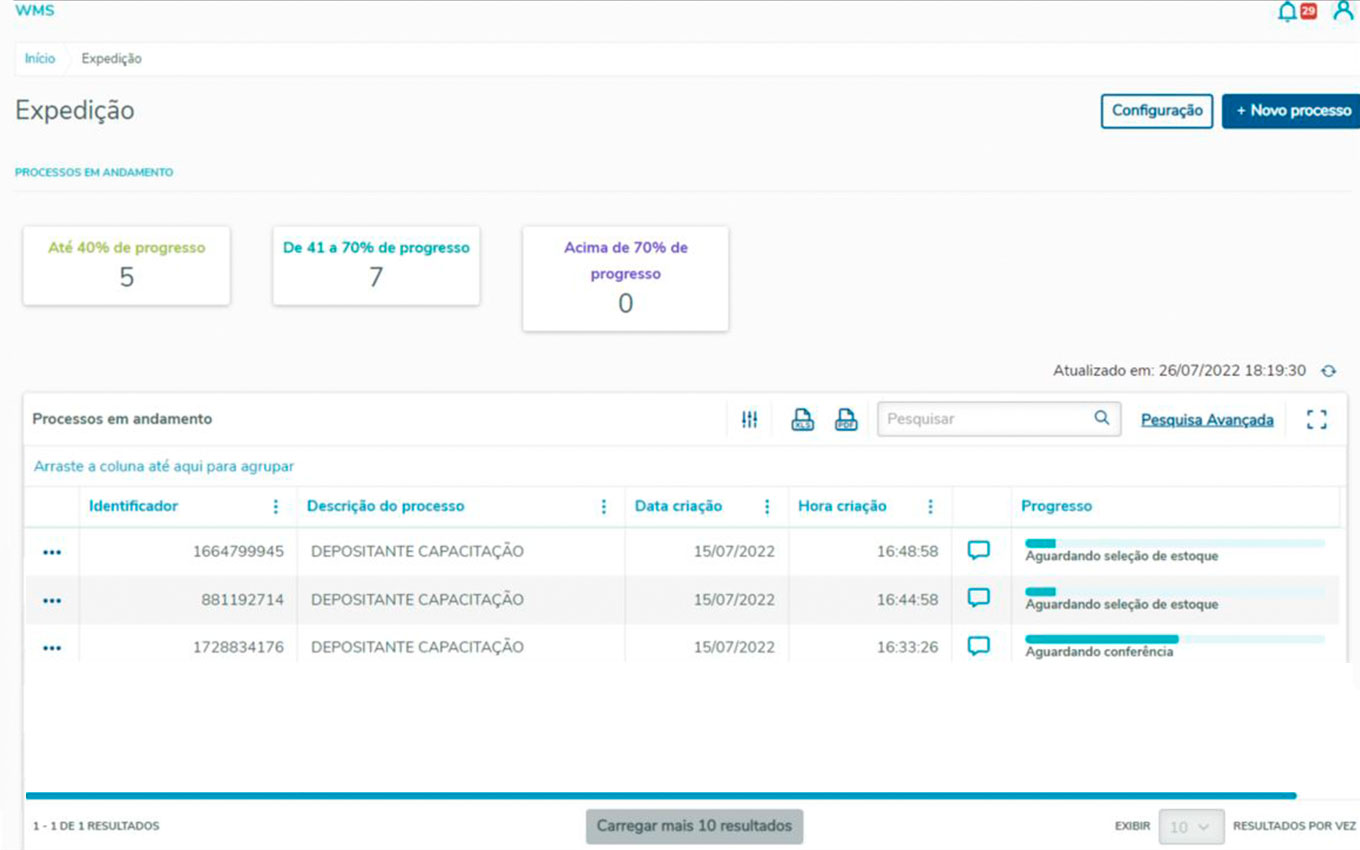Open the Identificador column options menu

coord(276,507)
